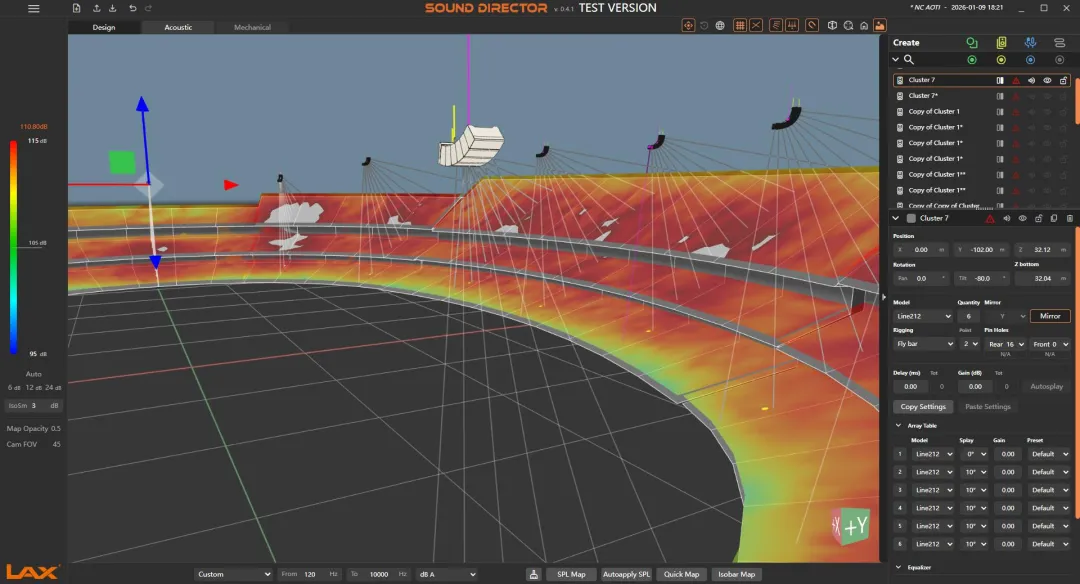The height and width of the screenshot is (584, 1080).
Task: Click the magnet snap icon
Action: point(812,25)
